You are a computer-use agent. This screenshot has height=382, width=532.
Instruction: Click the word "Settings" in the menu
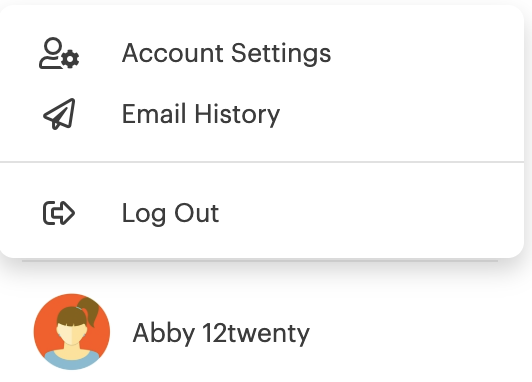[281, 54]
